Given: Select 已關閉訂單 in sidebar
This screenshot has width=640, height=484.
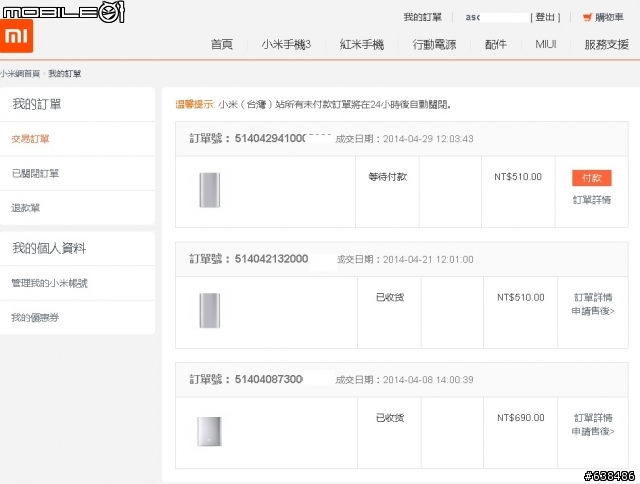Looking at the screenshot, I should pyautogui.click(x=35, y=173).
